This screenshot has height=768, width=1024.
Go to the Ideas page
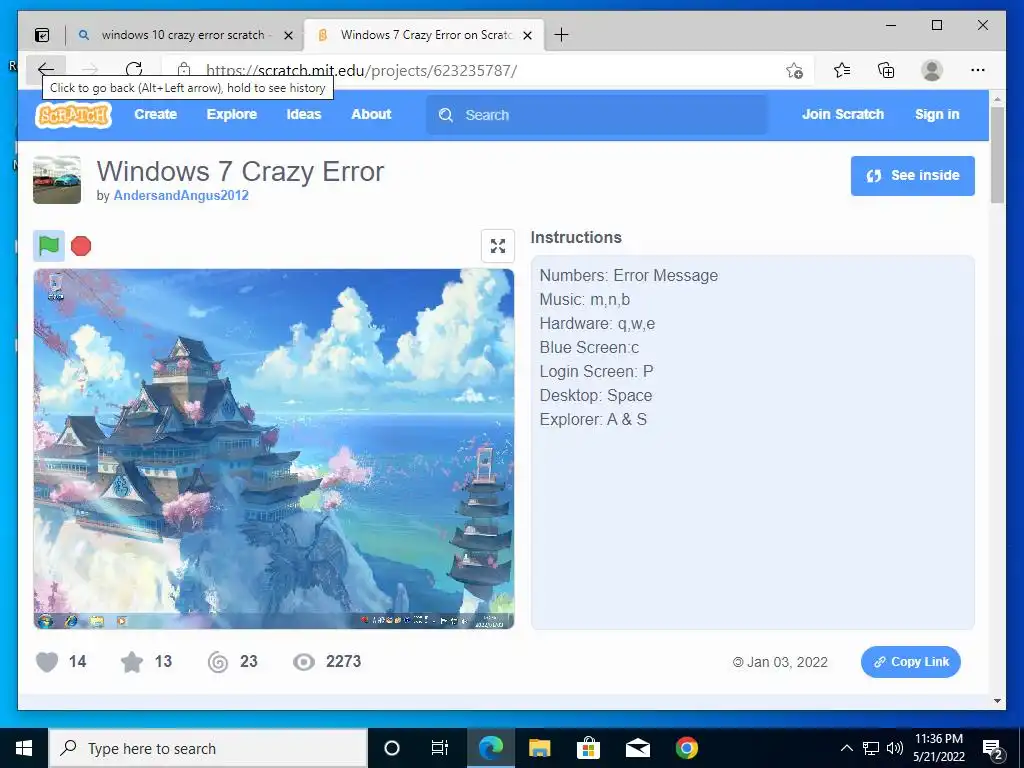tap(304, 114)
